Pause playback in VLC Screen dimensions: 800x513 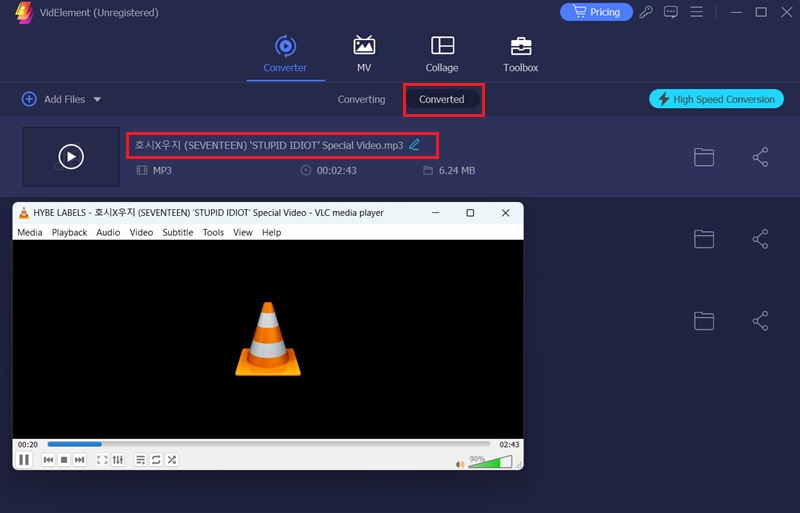point(24,460)
